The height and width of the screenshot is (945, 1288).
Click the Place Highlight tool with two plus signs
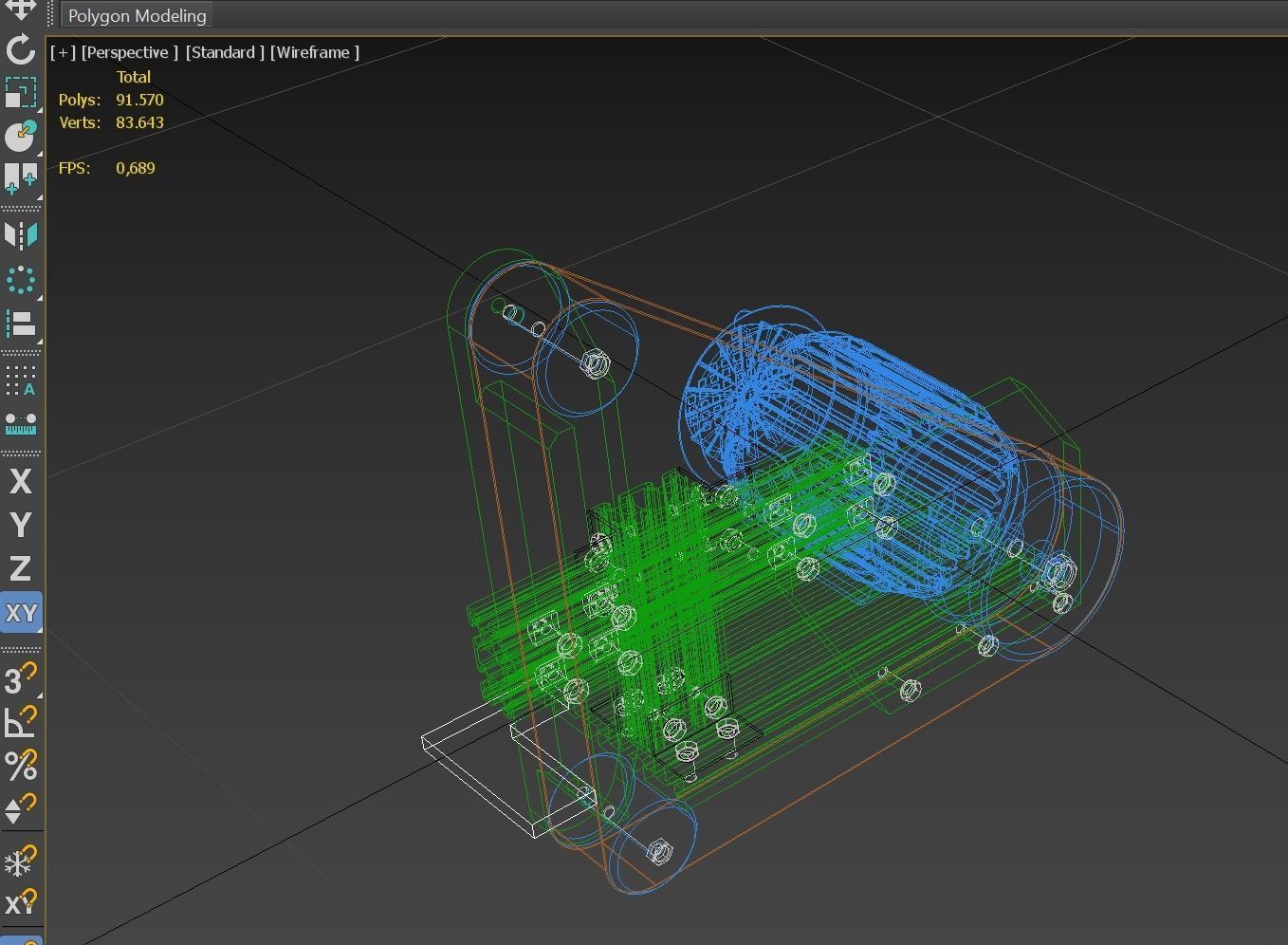coord(20,178)
